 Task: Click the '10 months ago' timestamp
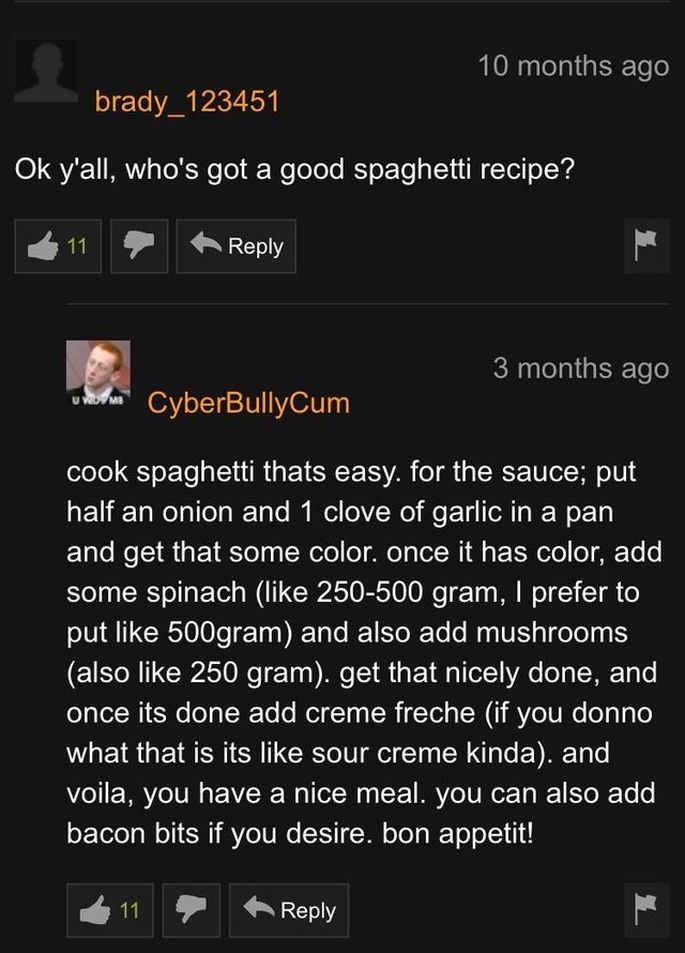tap(573, 66)
